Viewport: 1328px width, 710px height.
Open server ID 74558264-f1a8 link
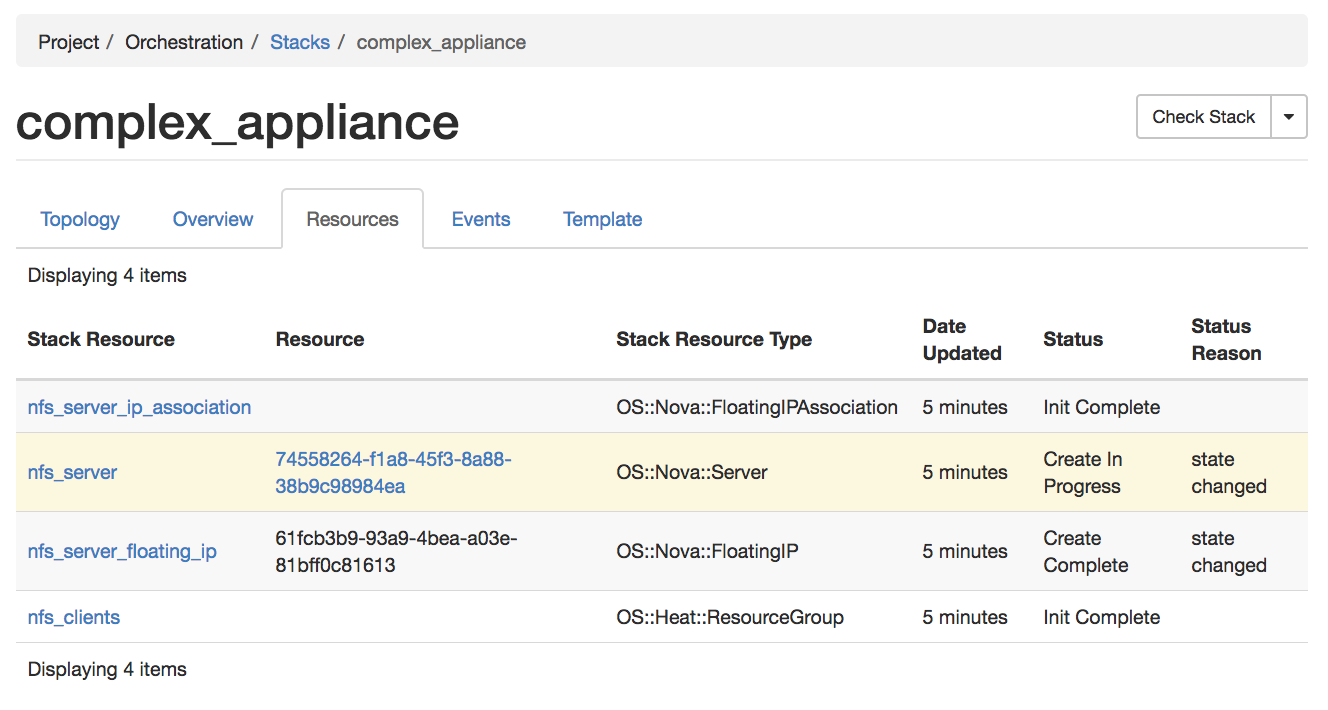point(394,472)
